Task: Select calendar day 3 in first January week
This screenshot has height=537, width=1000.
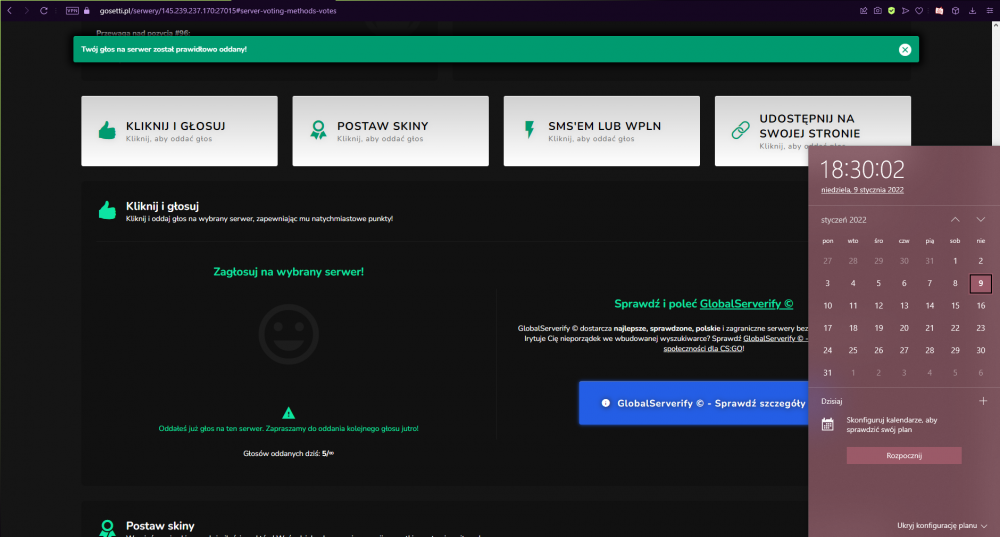Action: point(827,283)
